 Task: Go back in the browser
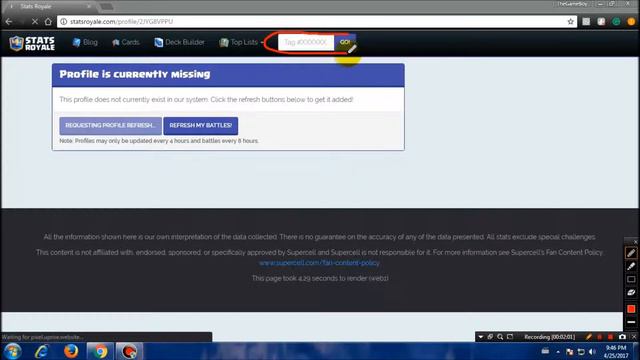click(9, 22)
